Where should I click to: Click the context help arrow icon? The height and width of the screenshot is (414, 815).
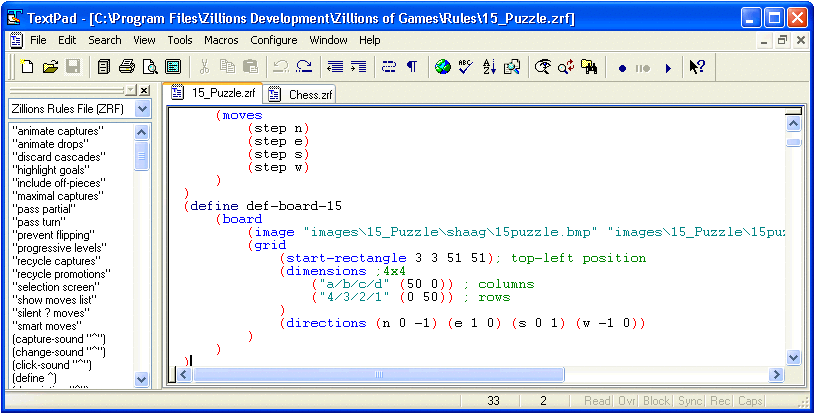point(697,67)
